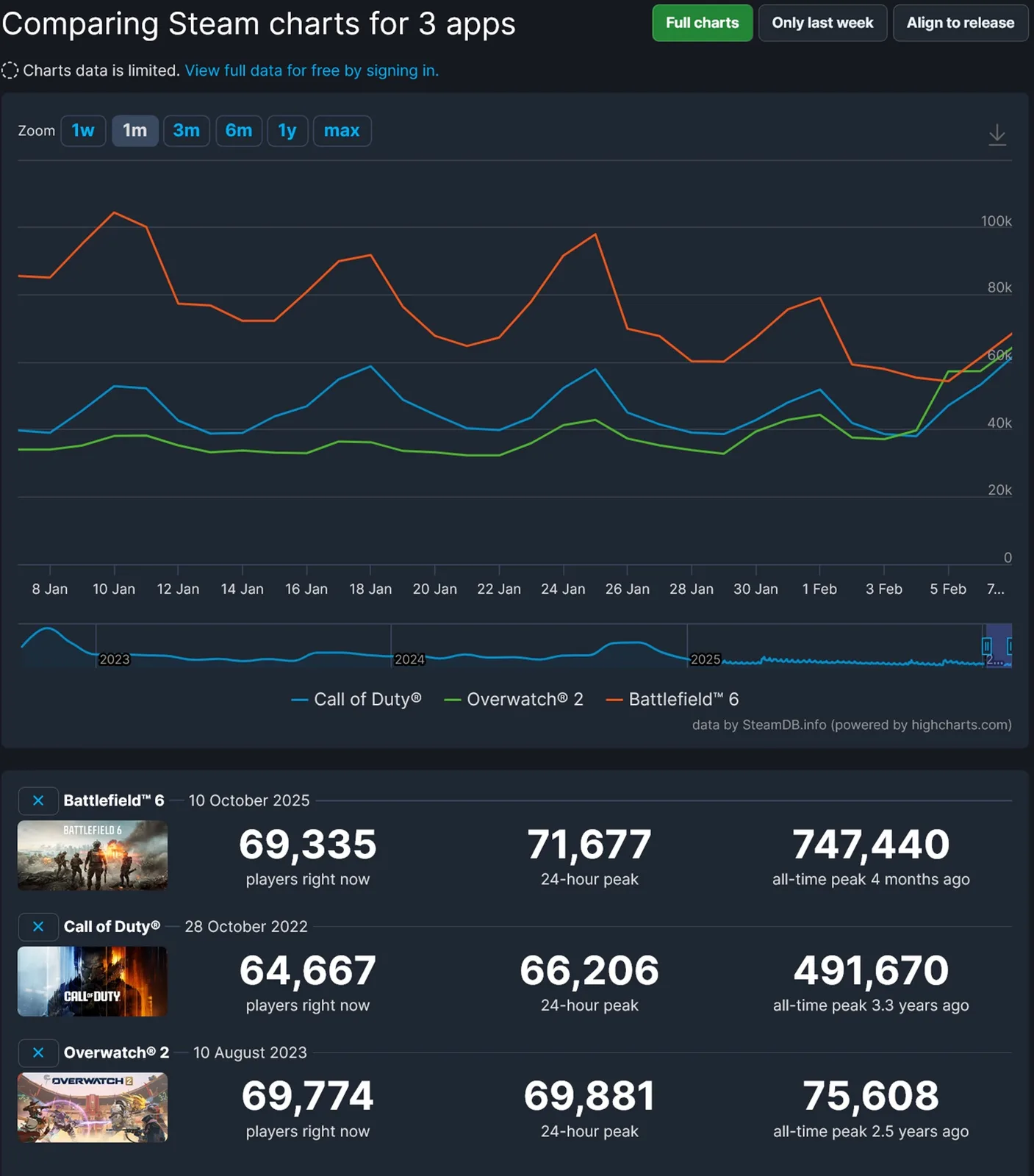Select the 3m zoom range
Screen dimensions: 1034x1176
pos(187,131)
